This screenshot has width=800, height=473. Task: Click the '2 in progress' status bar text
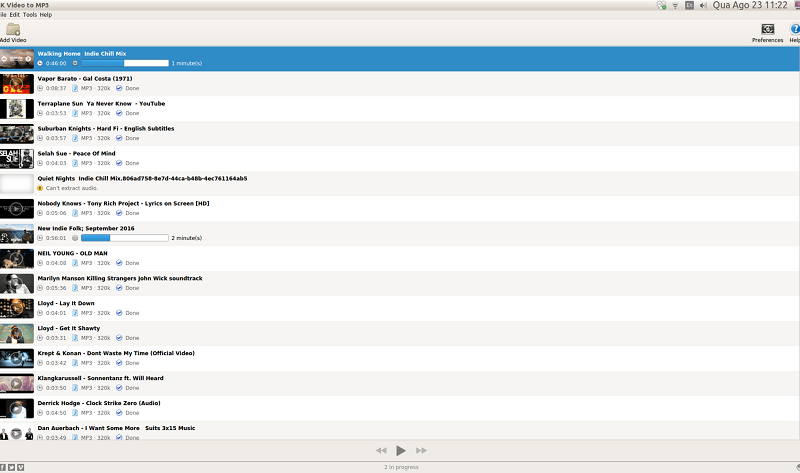click(x=401, y=467)
